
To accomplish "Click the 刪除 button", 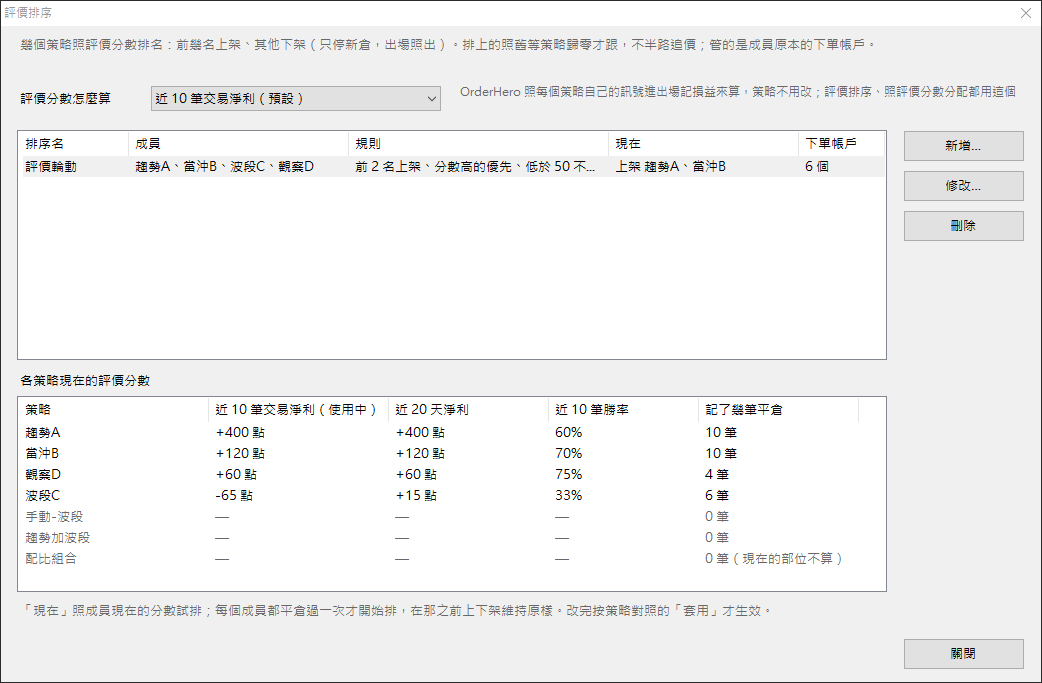I will [x=963, y=225].
